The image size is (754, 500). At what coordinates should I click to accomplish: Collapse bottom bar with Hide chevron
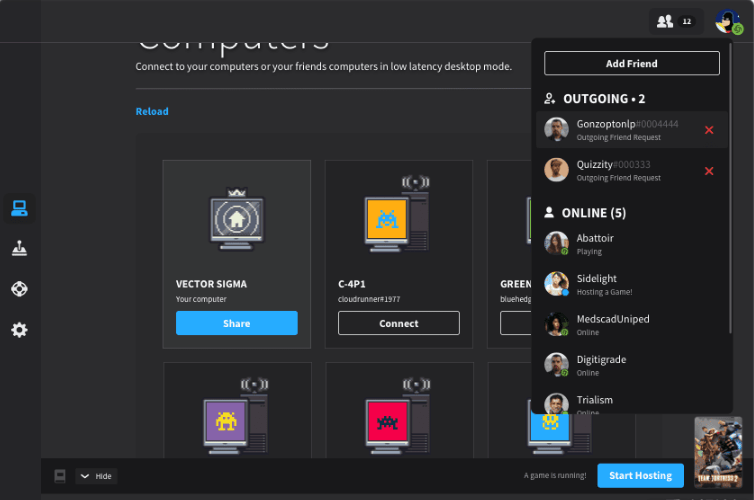(x=96, y=476)
